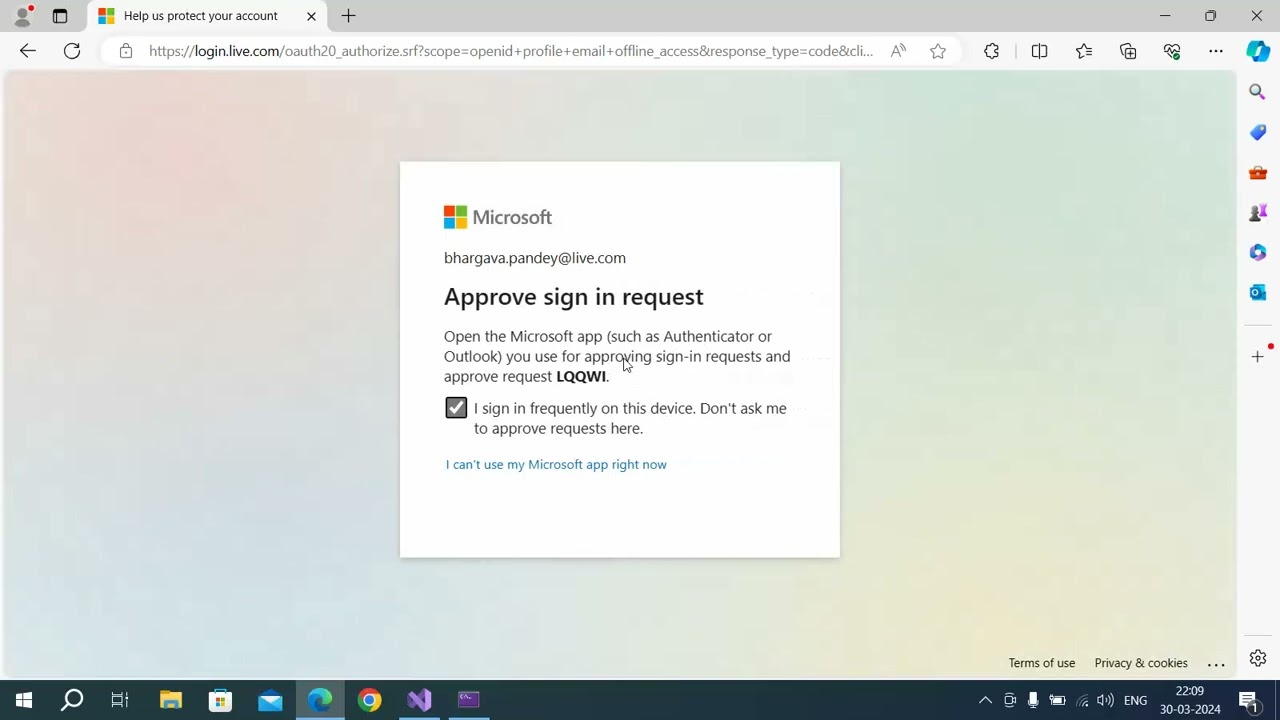
Task: Open the Privacy & cookies link
Action: (x=1141, y=663)
